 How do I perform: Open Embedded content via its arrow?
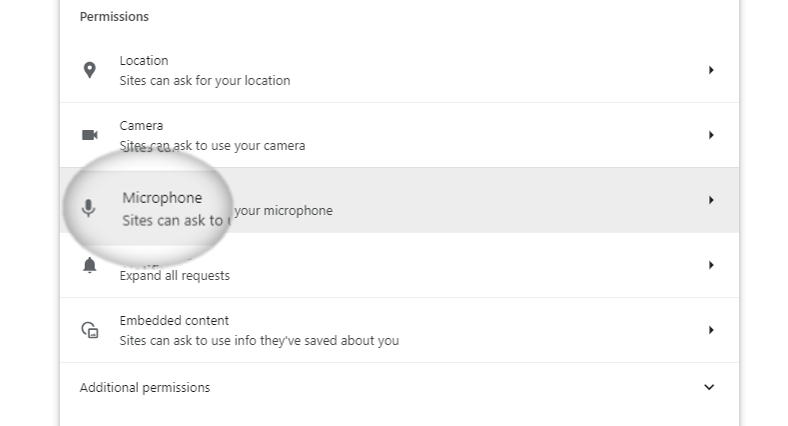coord(711,330)
